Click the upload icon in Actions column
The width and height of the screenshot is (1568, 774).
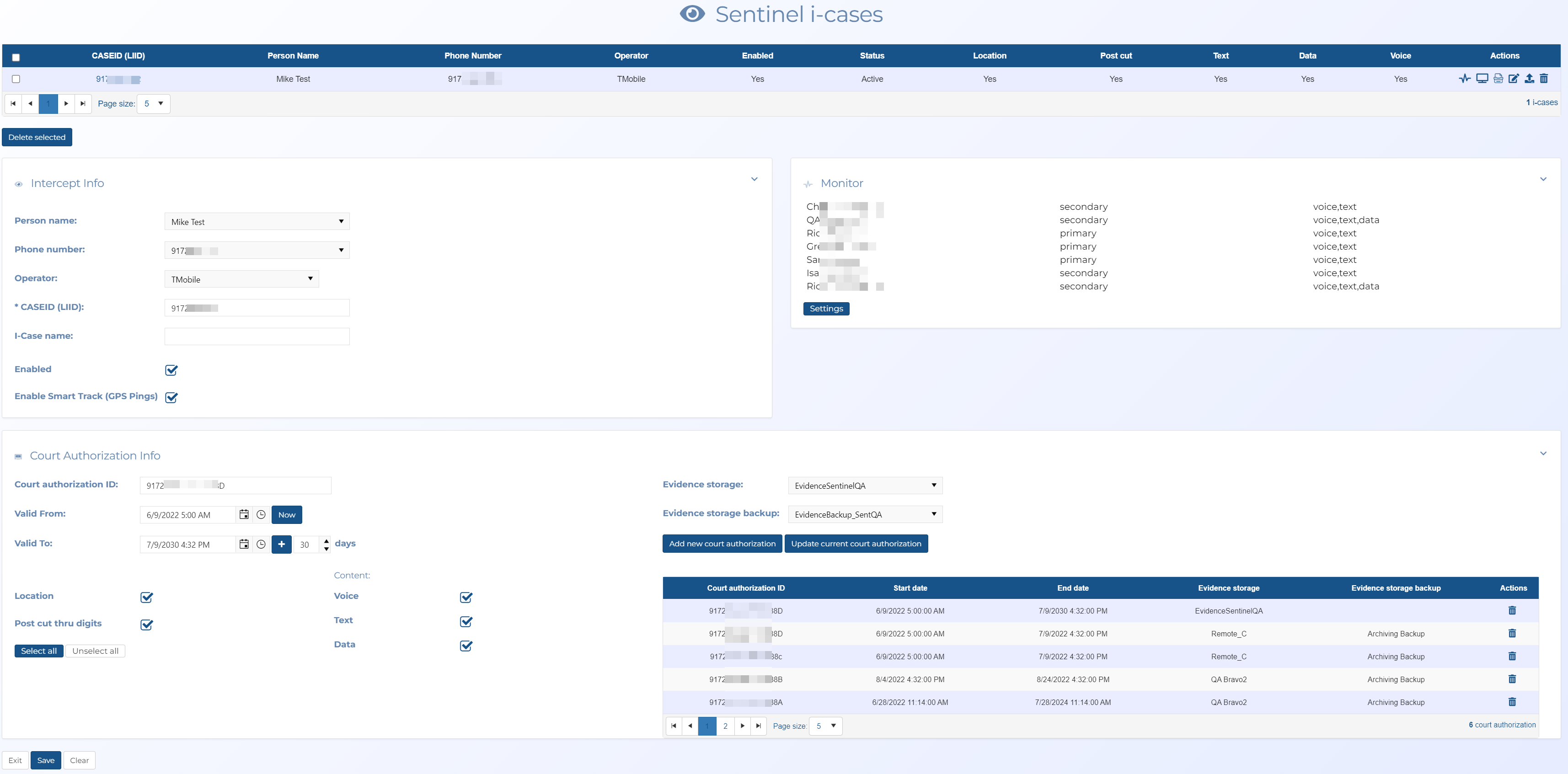1529,79
